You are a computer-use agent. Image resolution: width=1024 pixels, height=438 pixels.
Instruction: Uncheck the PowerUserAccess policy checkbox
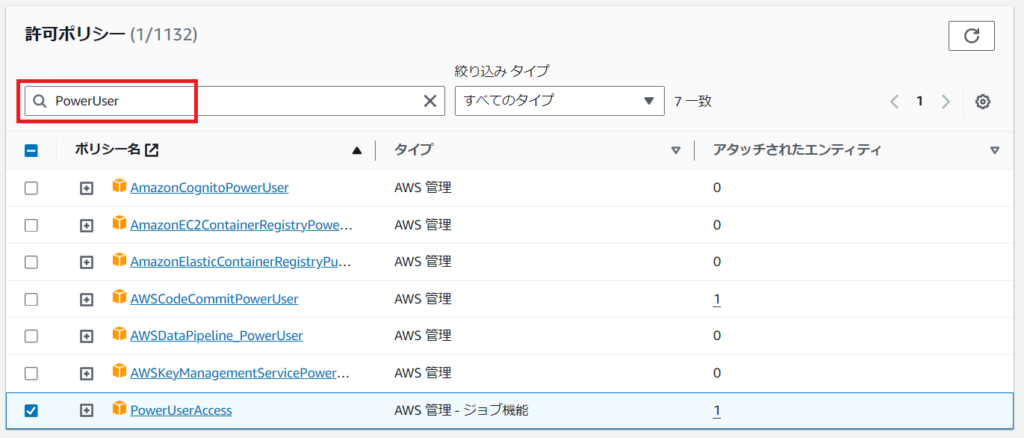[31, 410]
